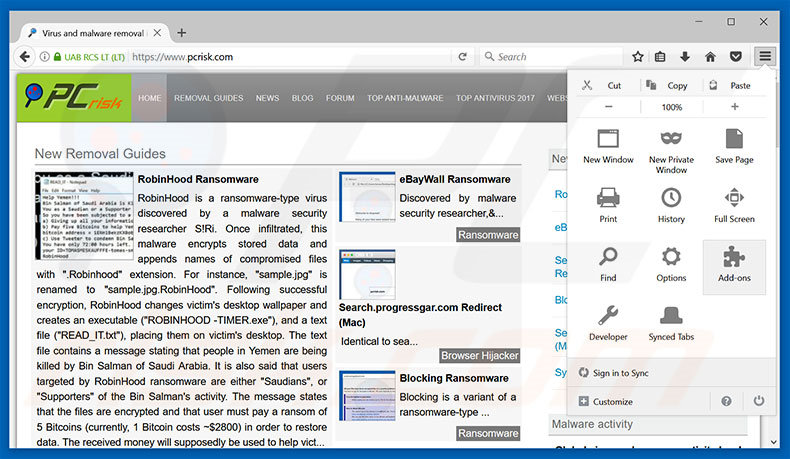Choose Save Page in menu
This screenshot has height=459, width=790.
[734, 146]
